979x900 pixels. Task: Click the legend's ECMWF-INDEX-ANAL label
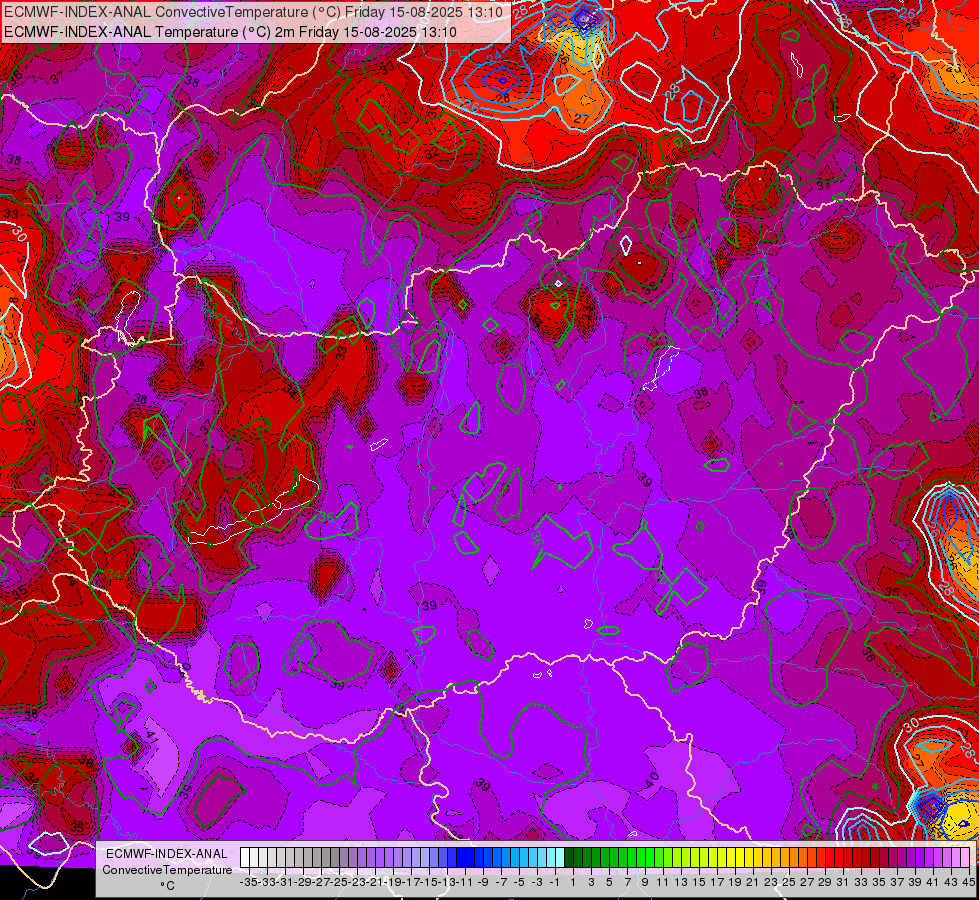[x=167, y=854]
